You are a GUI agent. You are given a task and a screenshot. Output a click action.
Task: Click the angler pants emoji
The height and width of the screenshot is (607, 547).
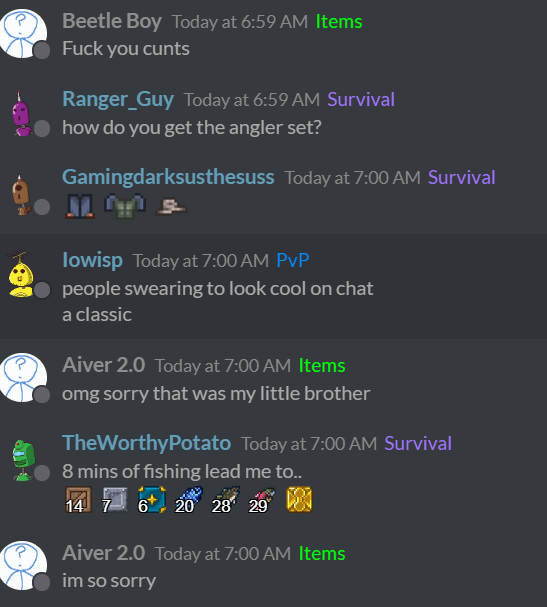pos(79,206)
